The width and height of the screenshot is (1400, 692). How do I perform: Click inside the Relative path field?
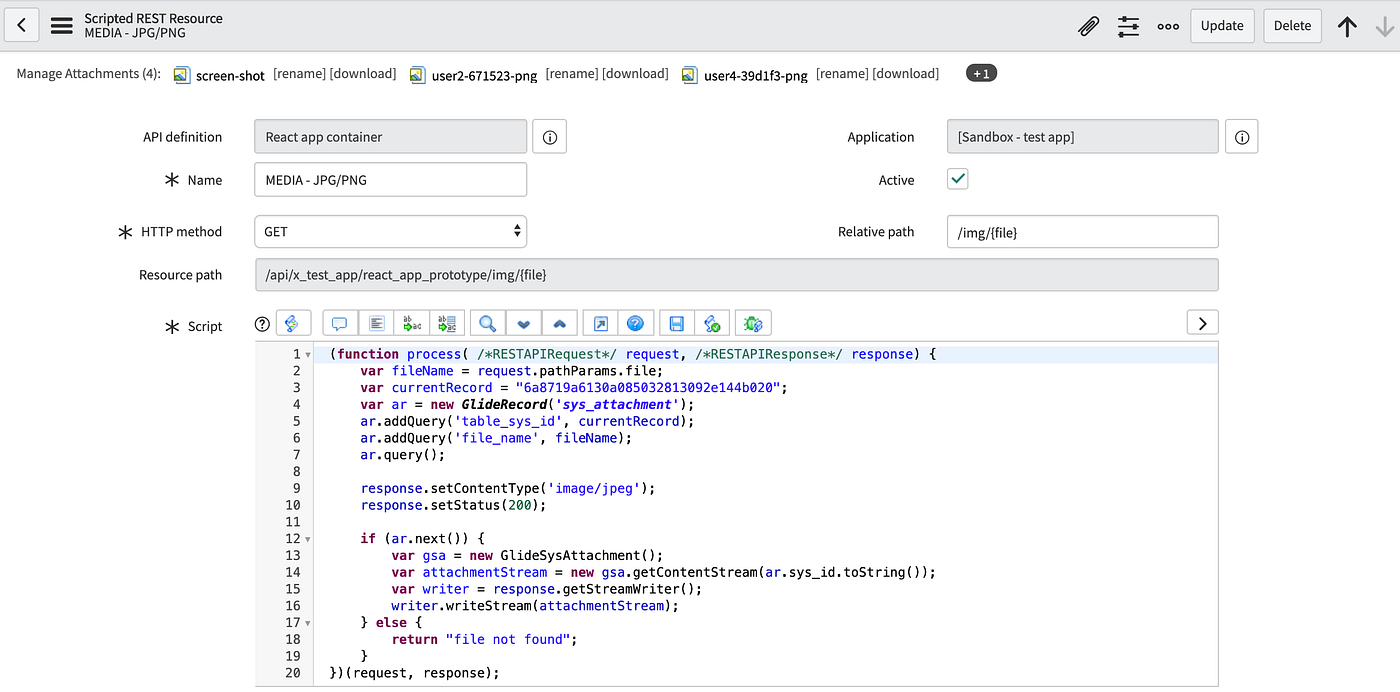click(1082, 231)
